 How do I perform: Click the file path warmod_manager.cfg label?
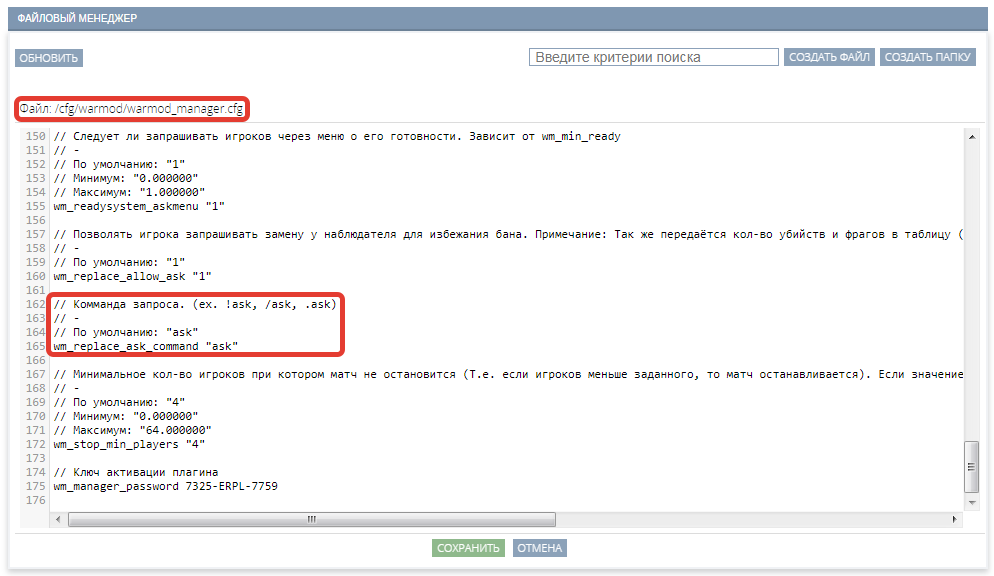131,109
